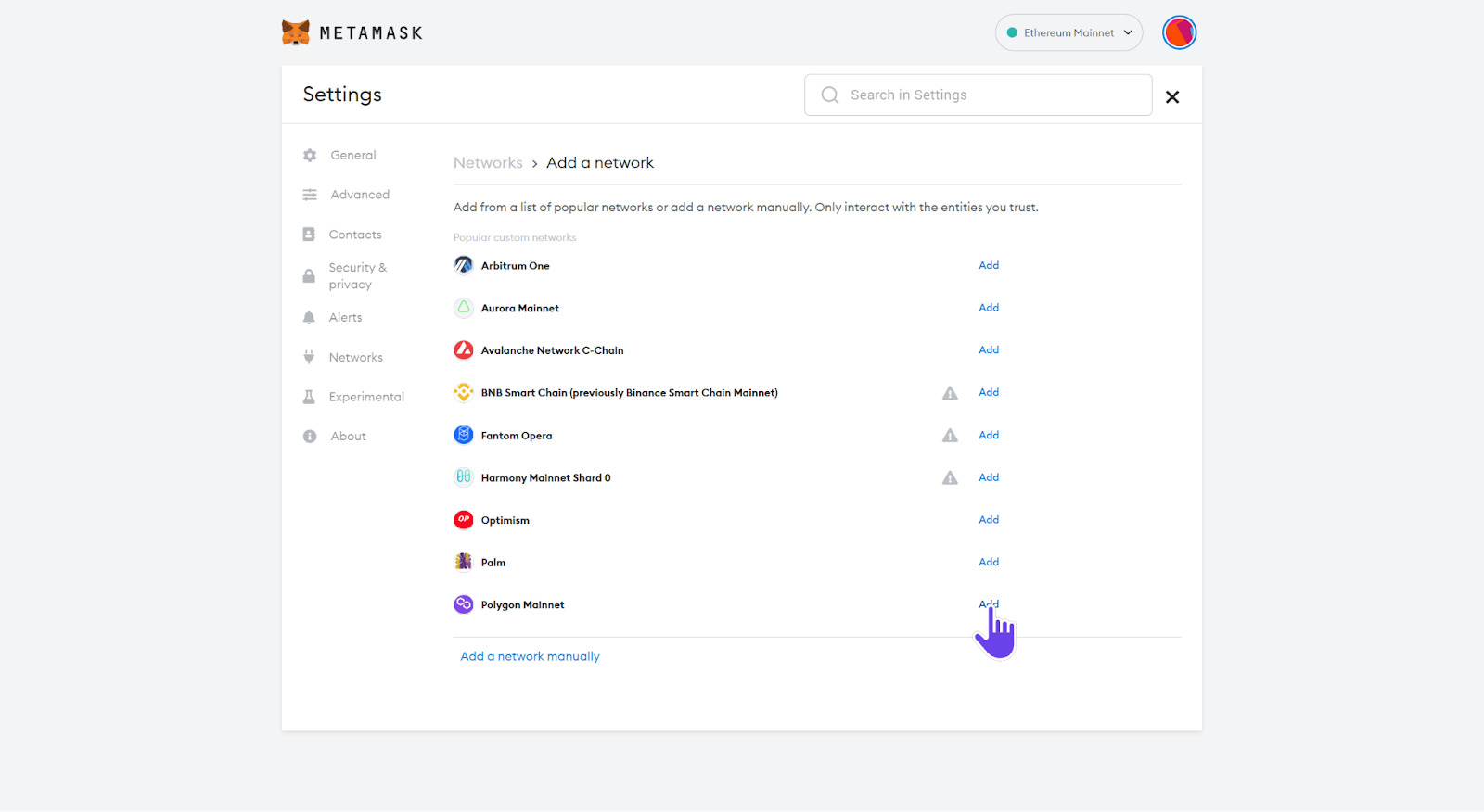The image size is (1484, 812).
Task: Add the BNB Smart Chain network
Action: coord(989,392)
